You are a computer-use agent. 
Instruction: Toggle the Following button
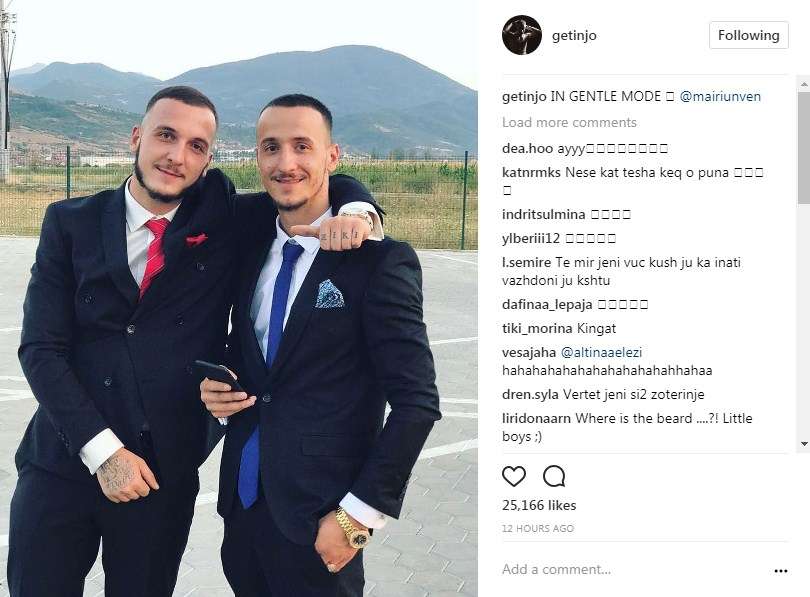[x=748, y=35]
